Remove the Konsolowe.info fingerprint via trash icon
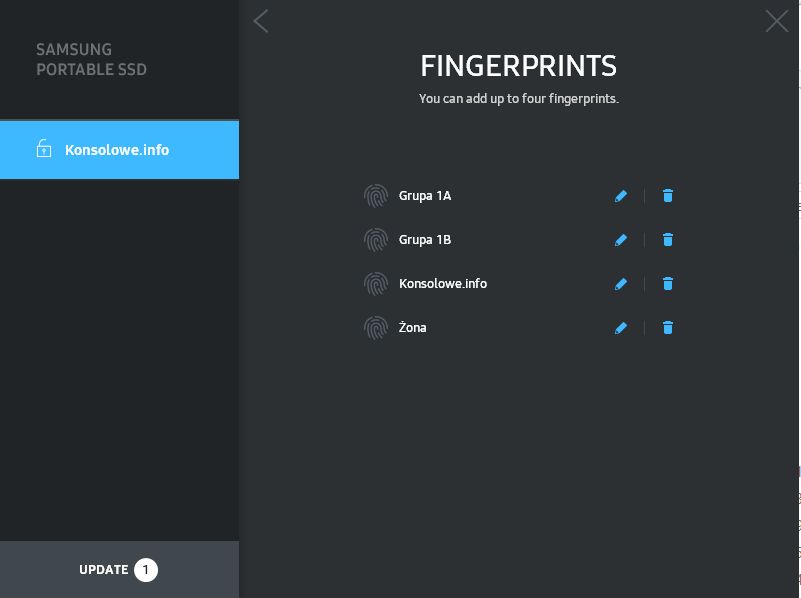Image resolution: width=801 pixels, height=598 pixels. [668, 284]
